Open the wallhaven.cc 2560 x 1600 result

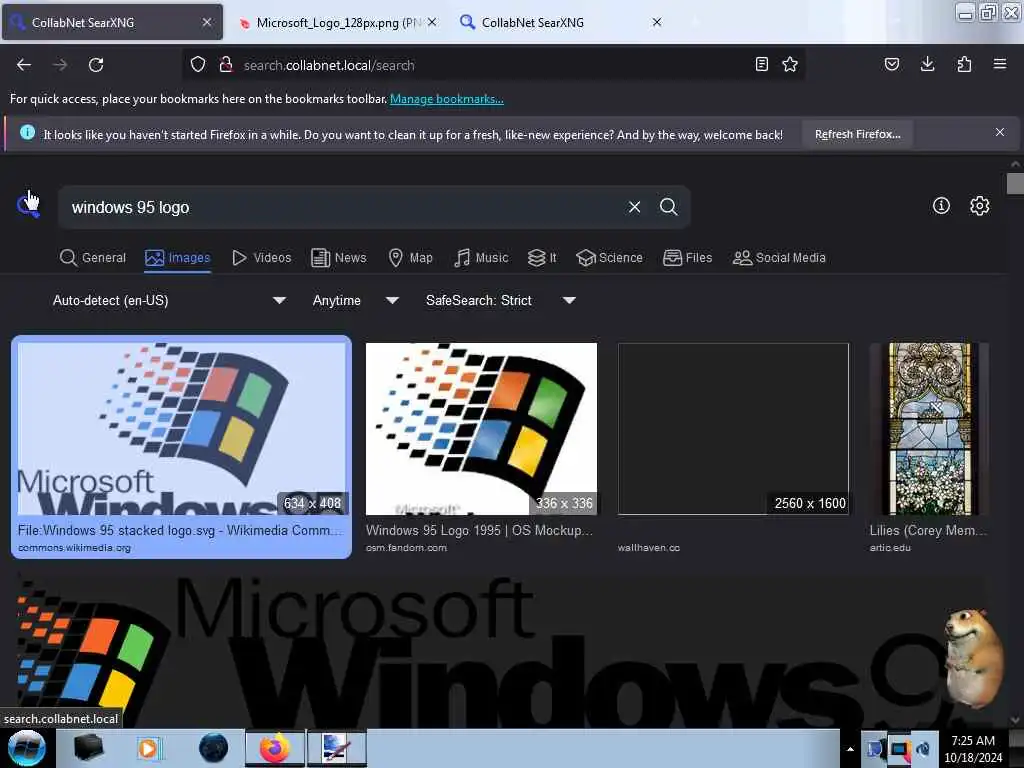tap(733, 428)
